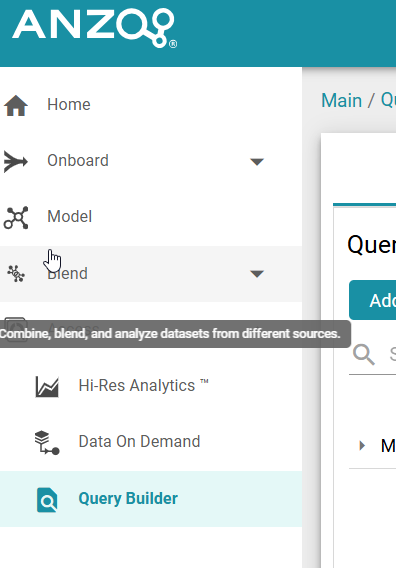396x568 pixels.
Task: Click the Home house icon
Action: click(x=16, y=105)
